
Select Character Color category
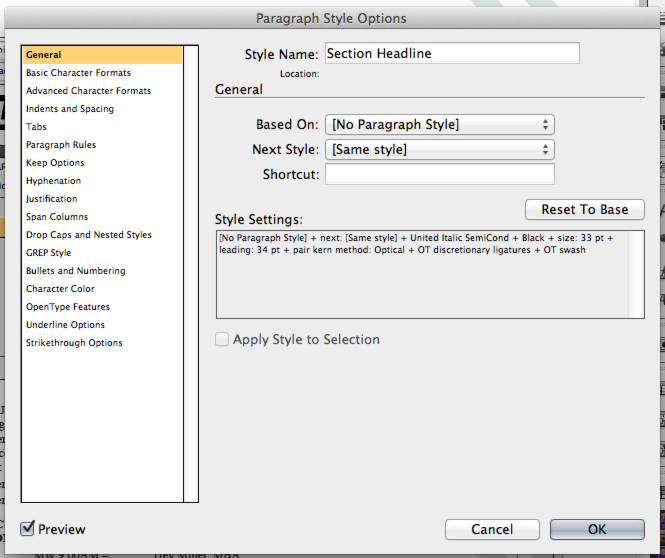click(102, 289)
